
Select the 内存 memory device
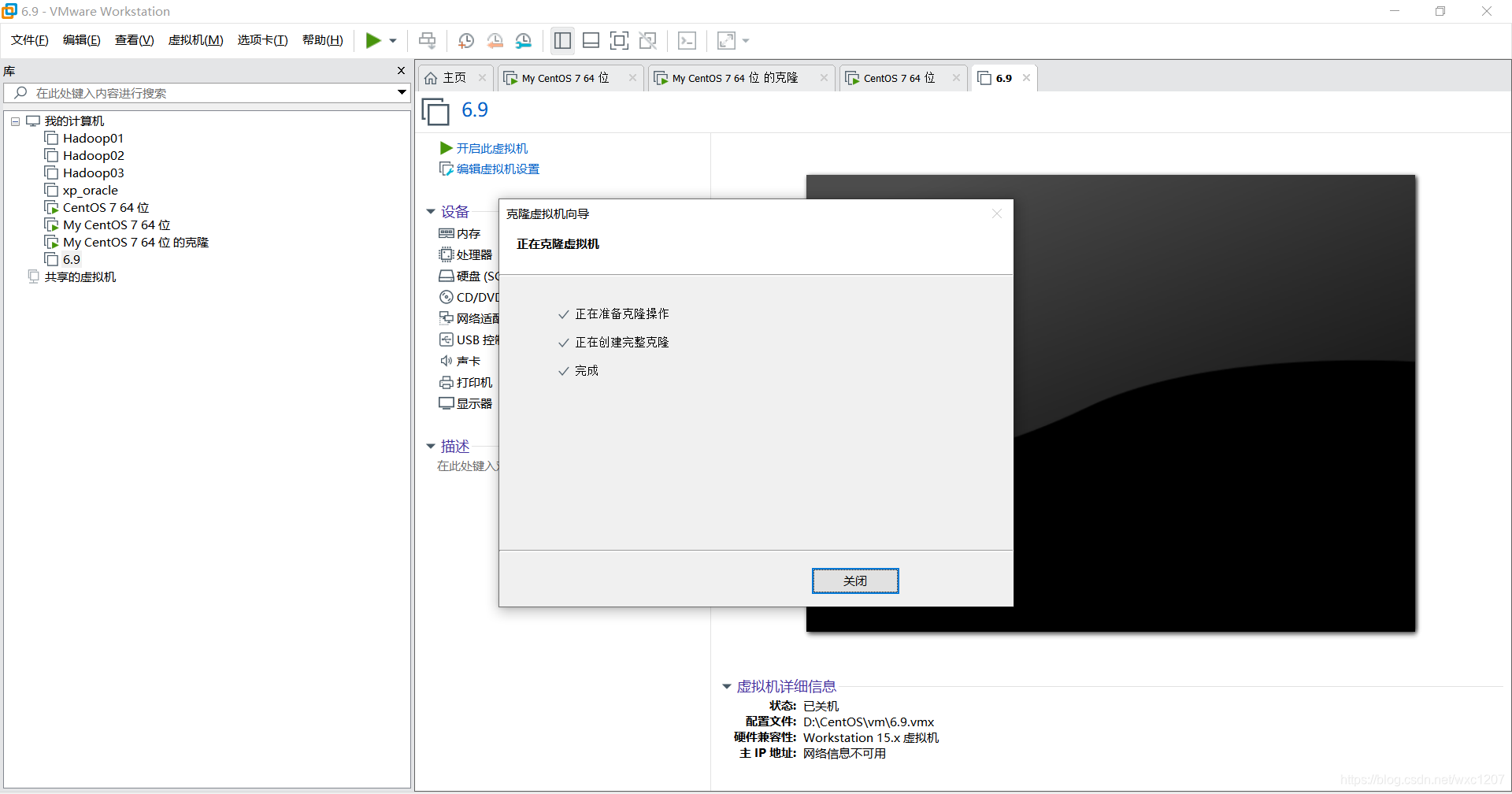460,234
